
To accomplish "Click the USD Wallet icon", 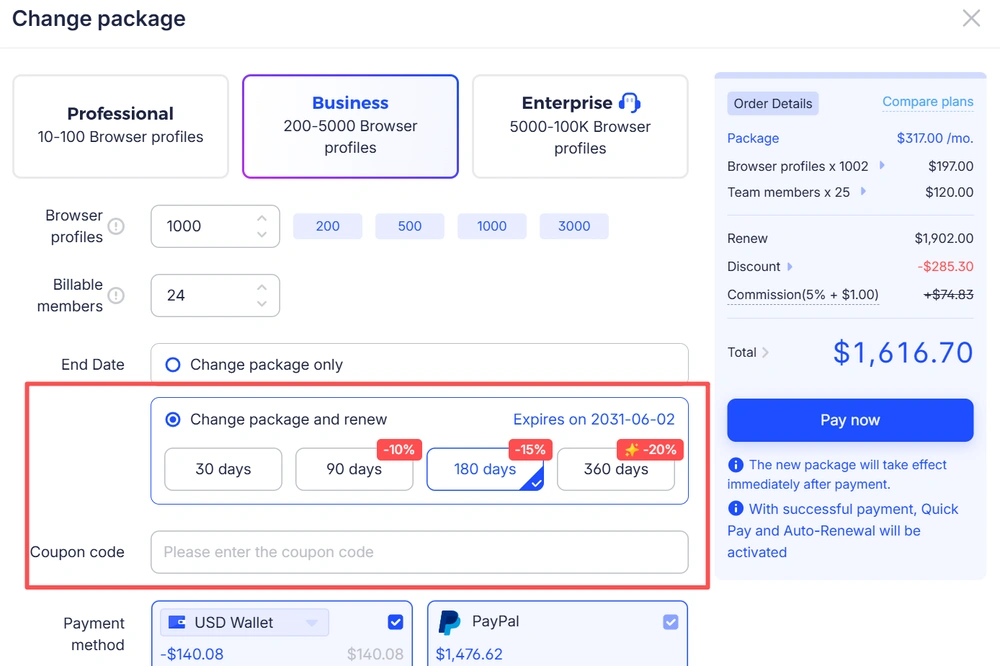I will tap(177, 622).
